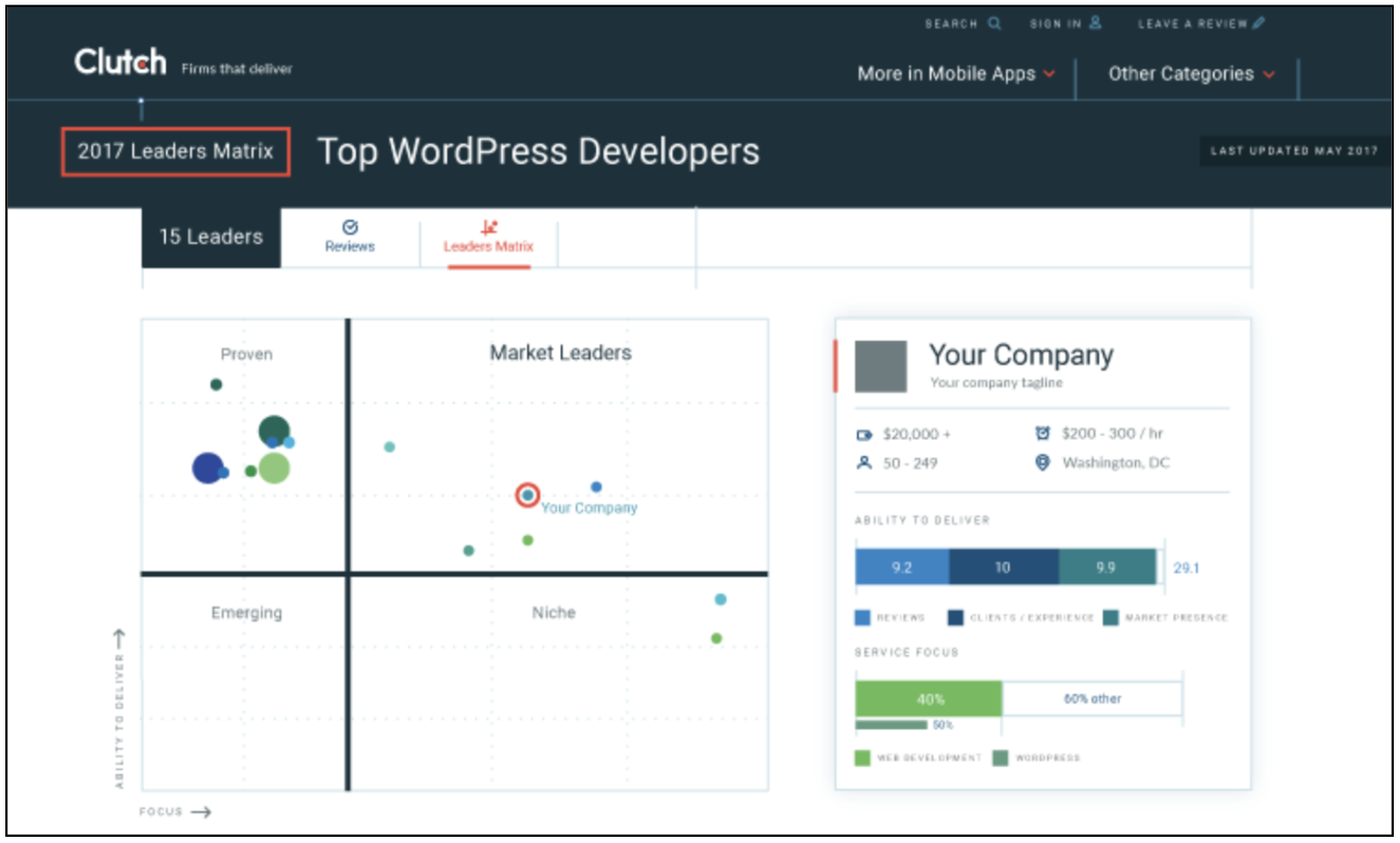
Task: Open the 15 Leaders tab
Action: (211, 237)
